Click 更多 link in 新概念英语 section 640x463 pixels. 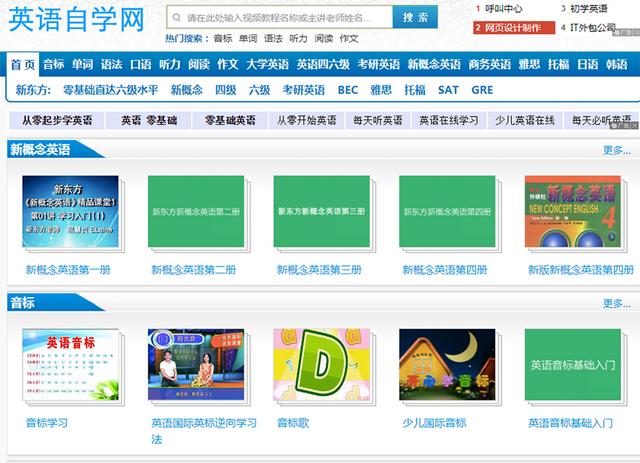coord(617,150)
